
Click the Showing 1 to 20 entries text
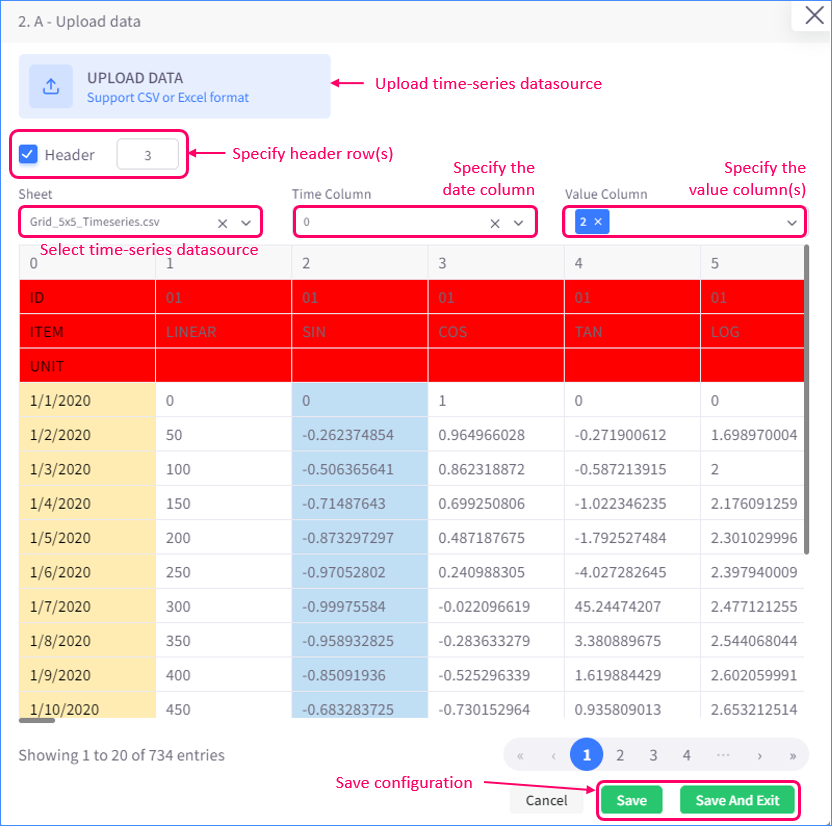122,755
